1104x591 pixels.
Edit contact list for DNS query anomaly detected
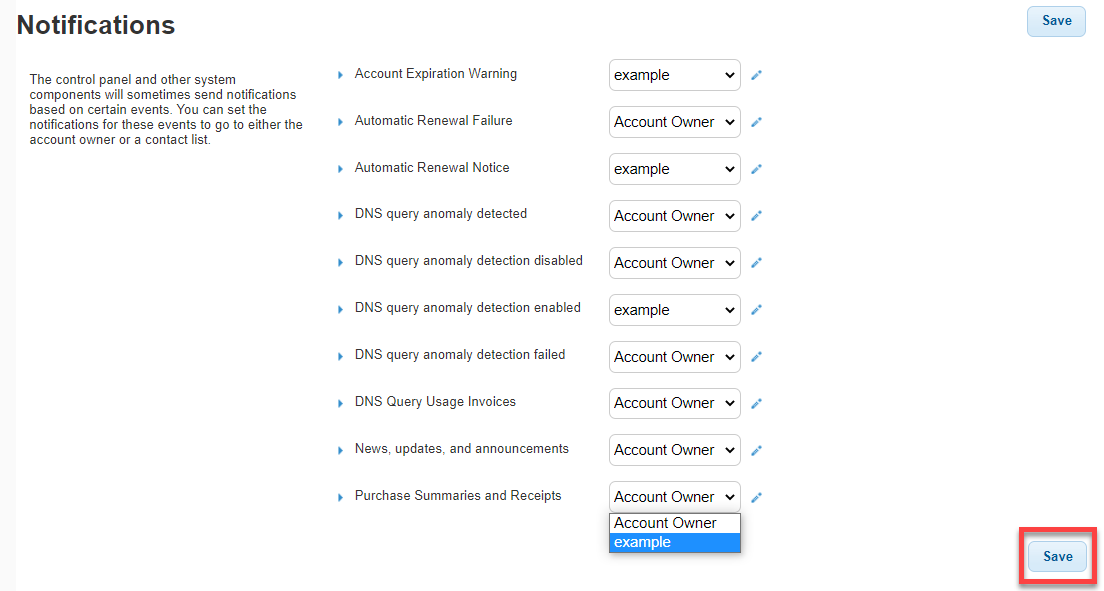point(757,216)
